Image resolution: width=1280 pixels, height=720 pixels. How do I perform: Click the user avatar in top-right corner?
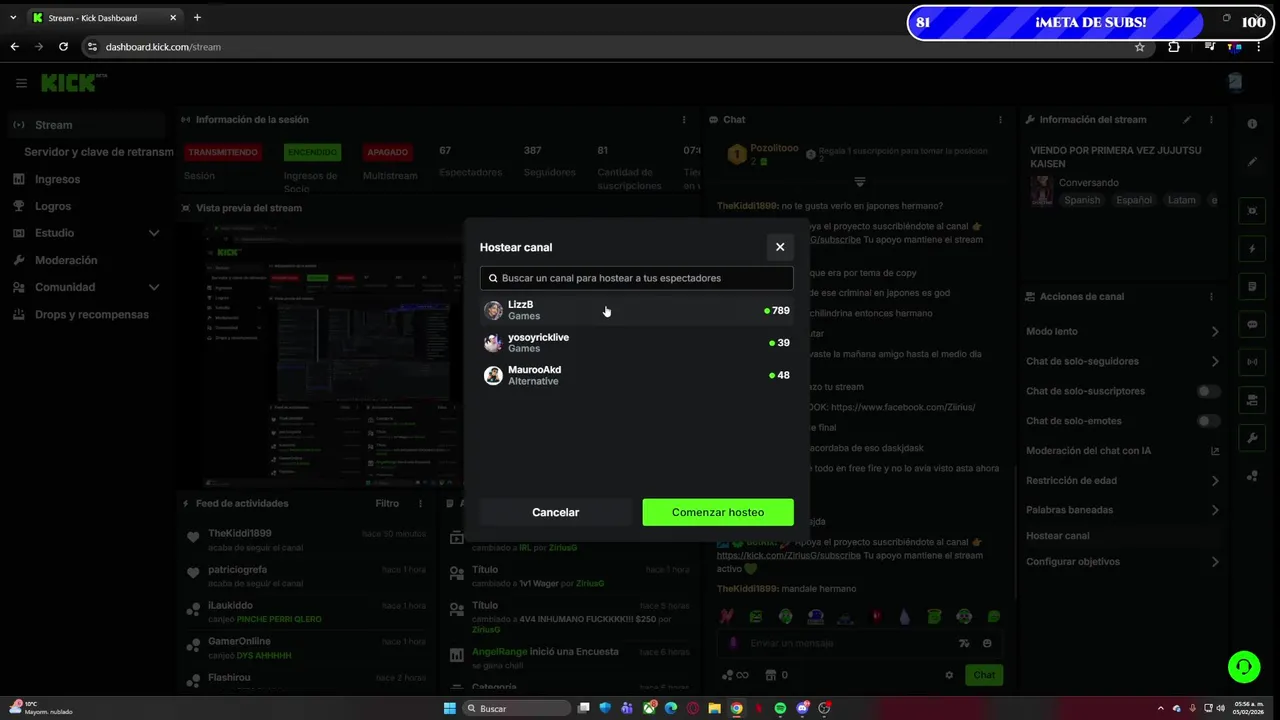tap(1235, 83)
